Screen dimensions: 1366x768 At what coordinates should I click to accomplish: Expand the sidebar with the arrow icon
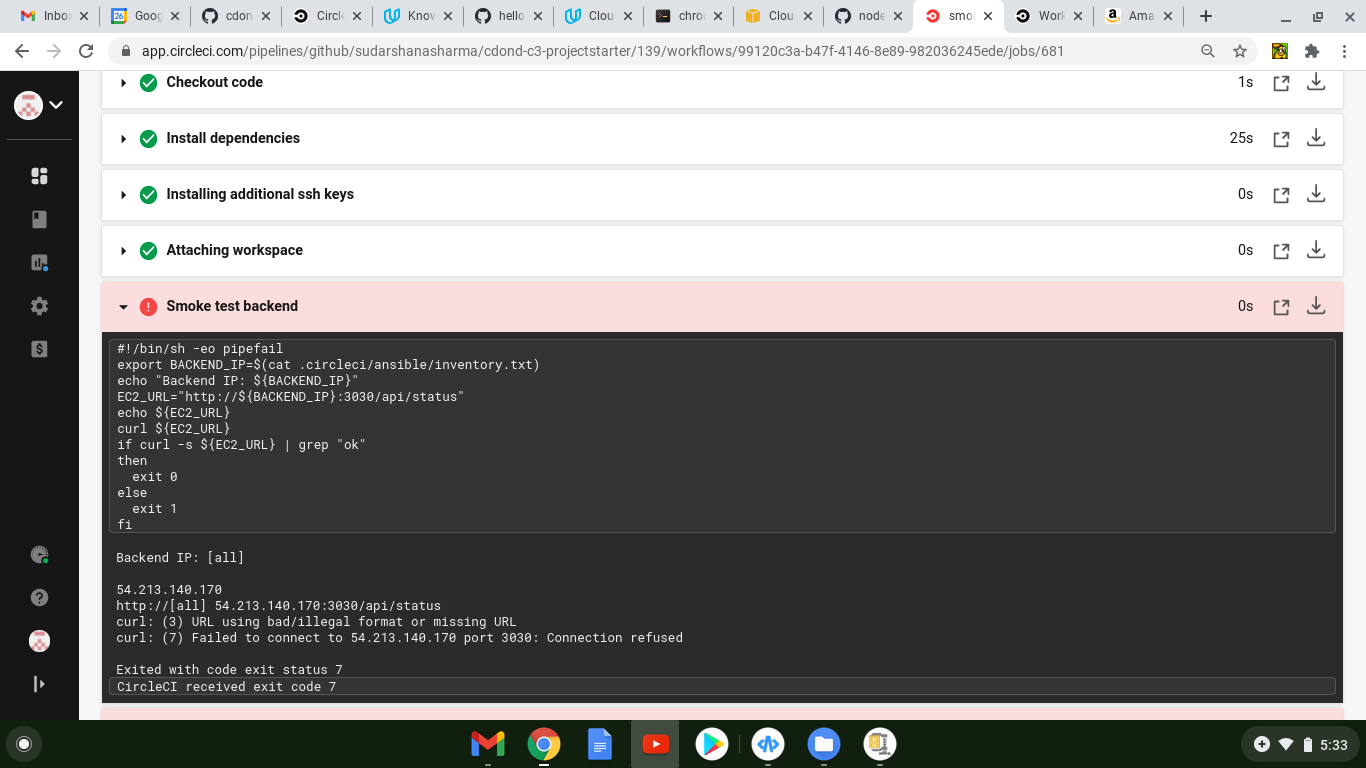tap(39, 684)
